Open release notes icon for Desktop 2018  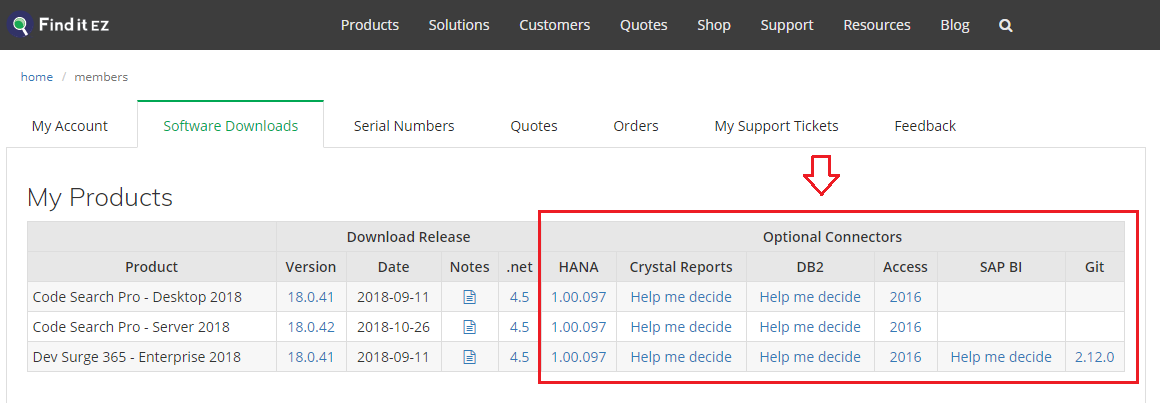pyautogui.click(x=469, y=297)
